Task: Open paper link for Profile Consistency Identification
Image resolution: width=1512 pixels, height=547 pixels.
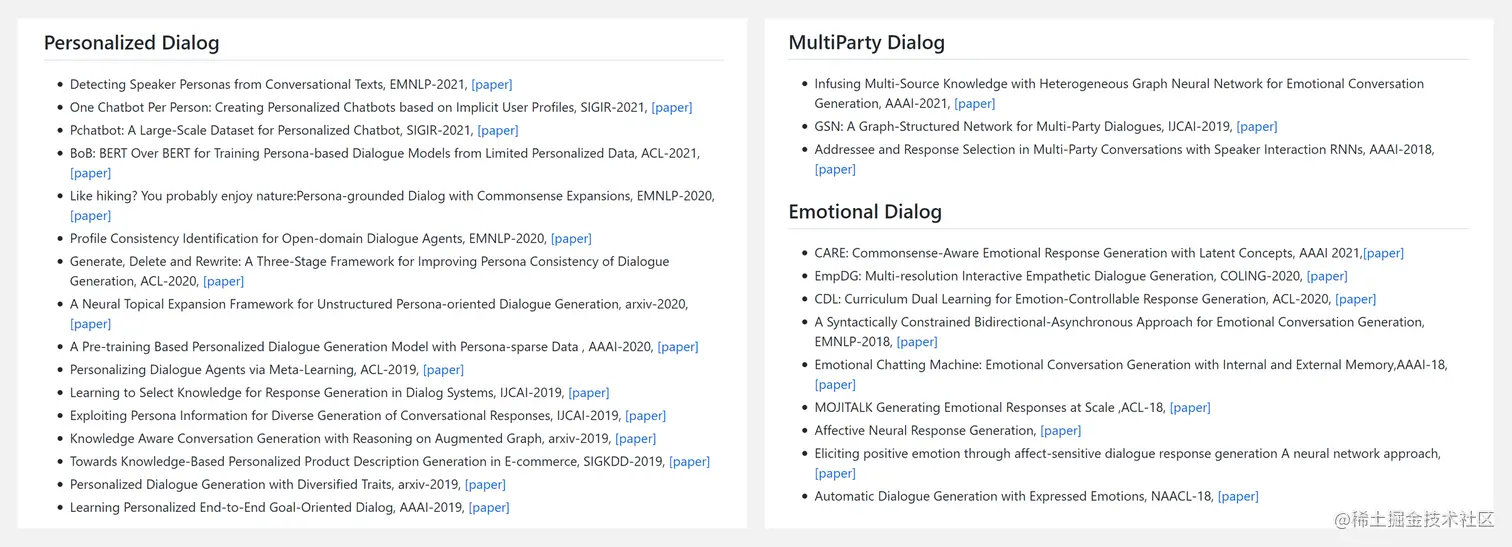Action: [572, 239]
